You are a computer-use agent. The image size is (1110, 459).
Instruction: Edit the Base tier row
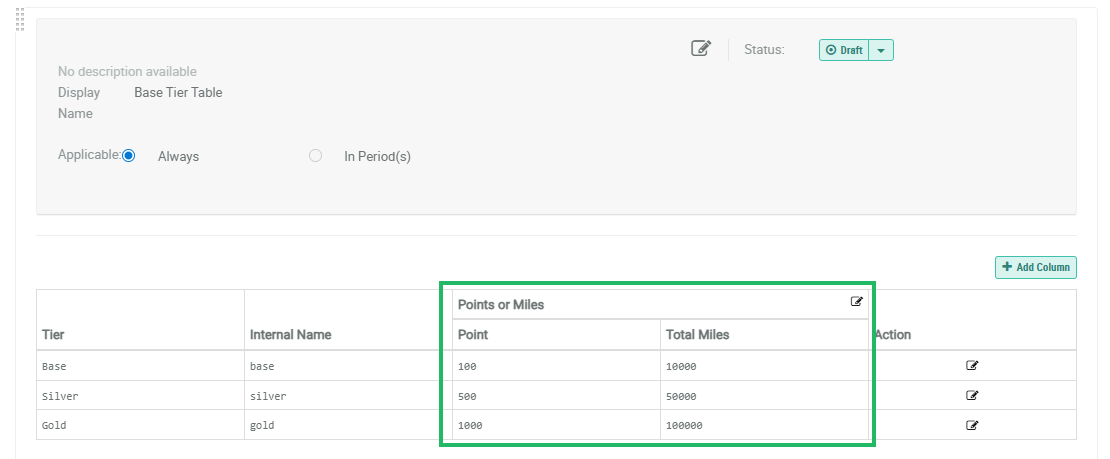point(972,366)
